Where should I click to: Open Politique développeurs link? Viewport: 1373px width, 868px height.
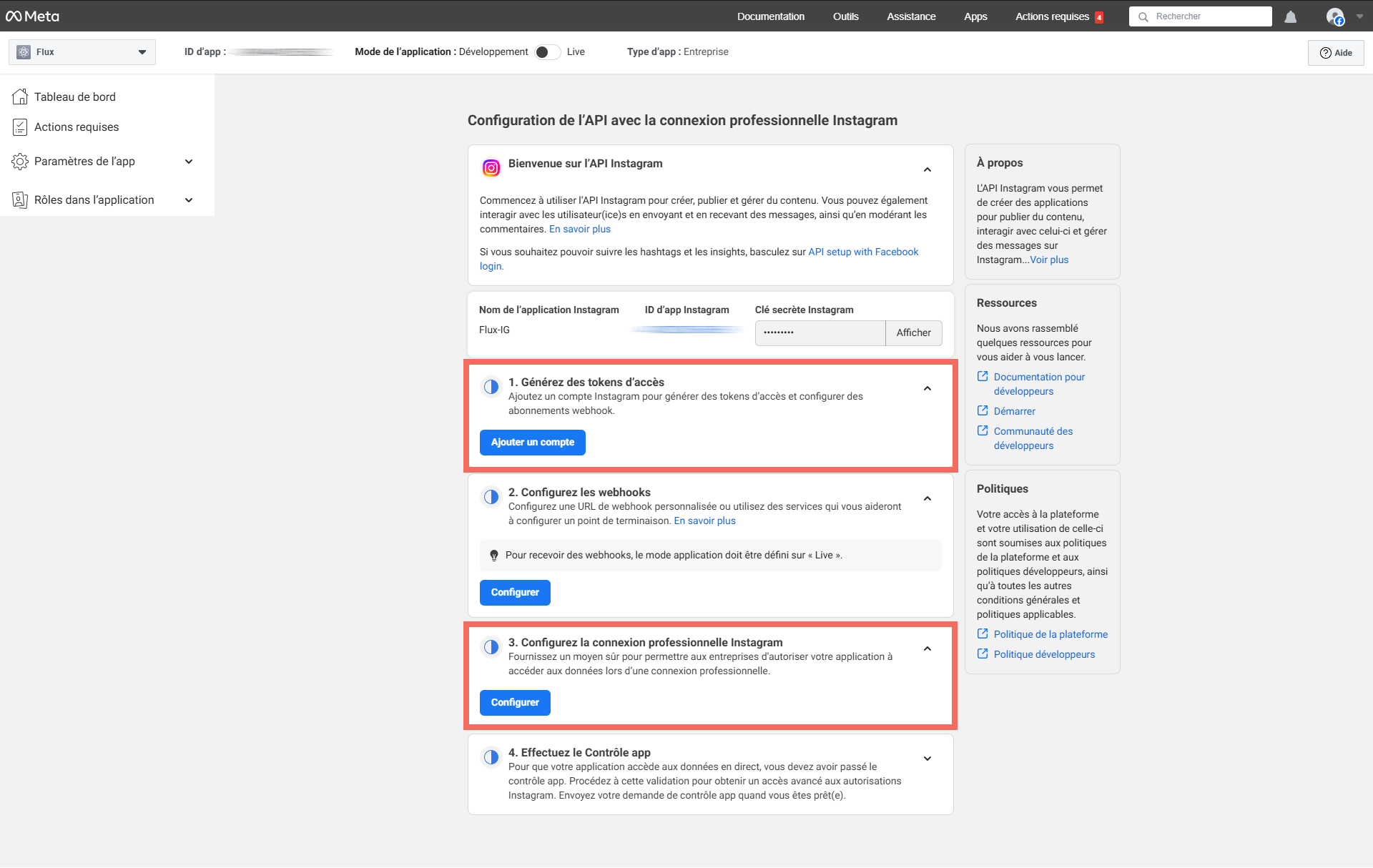(x=1044, y=654)
